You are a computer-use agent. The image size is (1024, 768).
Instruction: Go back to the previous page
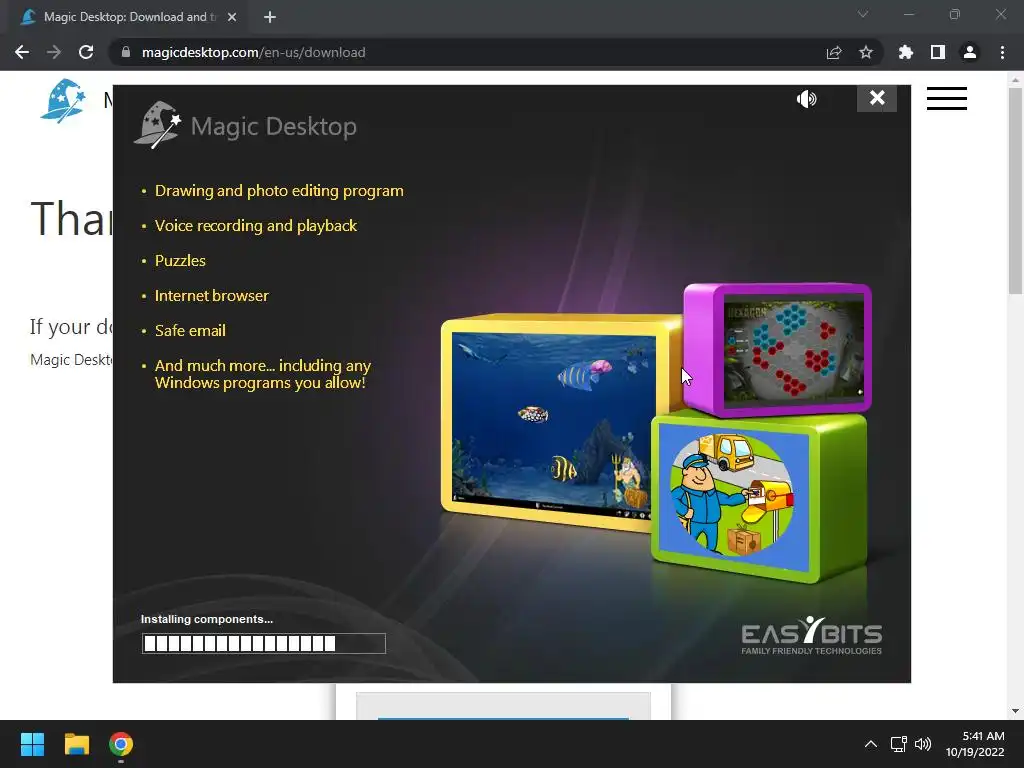pos(22,52)
